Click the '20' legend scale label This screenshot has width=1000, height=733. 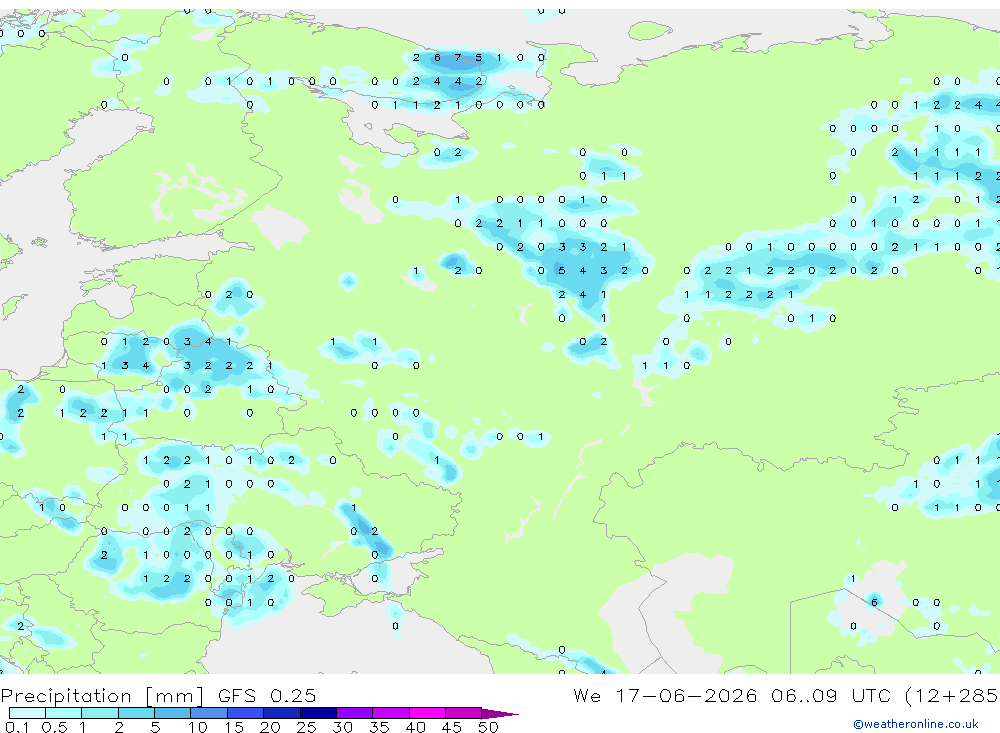click(270, 727)
